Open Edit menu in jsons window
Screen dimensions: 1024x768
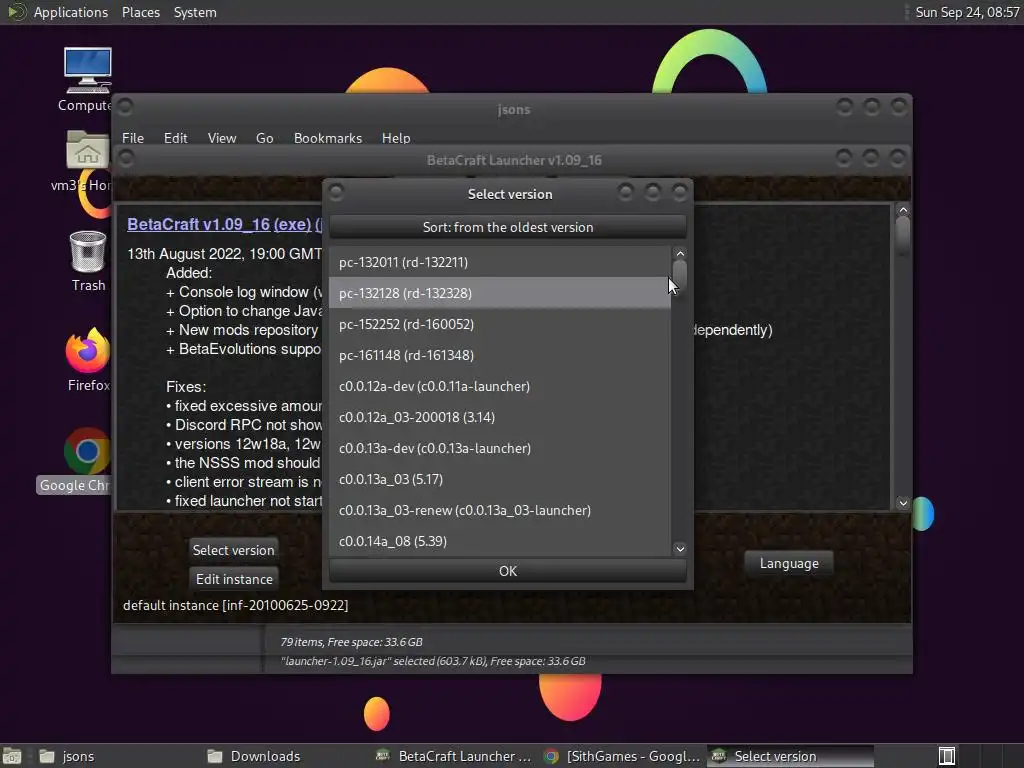pyautogui.click(x=175, y=138)
